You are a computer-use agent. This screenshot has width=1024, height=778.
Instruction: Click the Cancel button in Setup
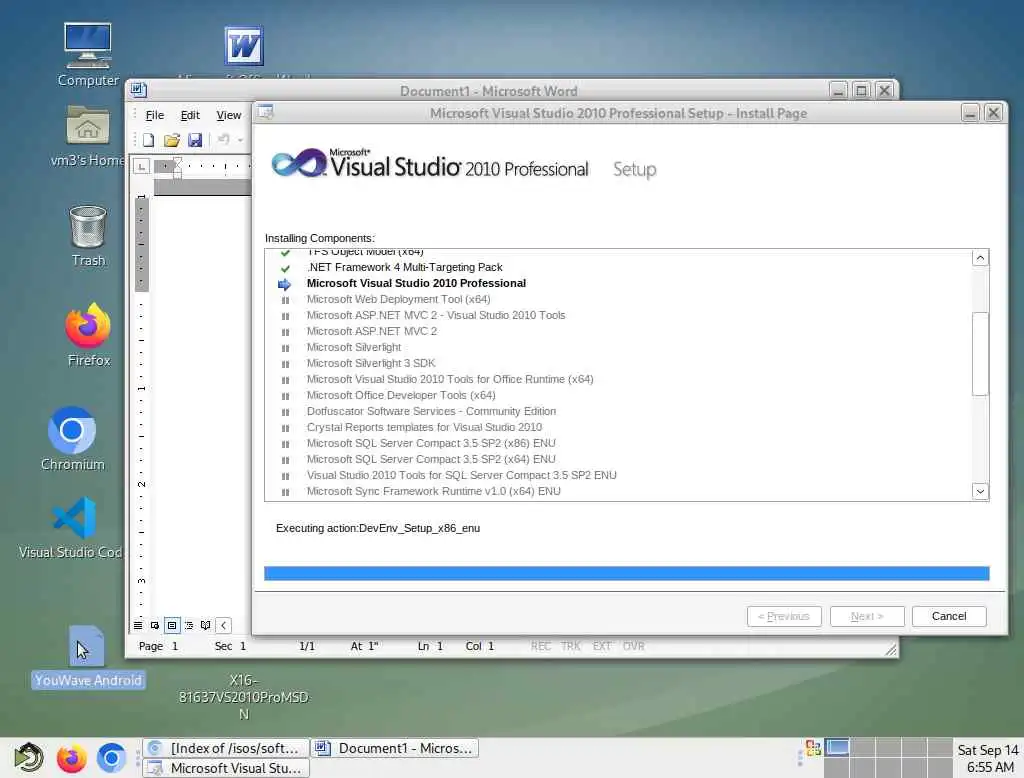[949, 616]
